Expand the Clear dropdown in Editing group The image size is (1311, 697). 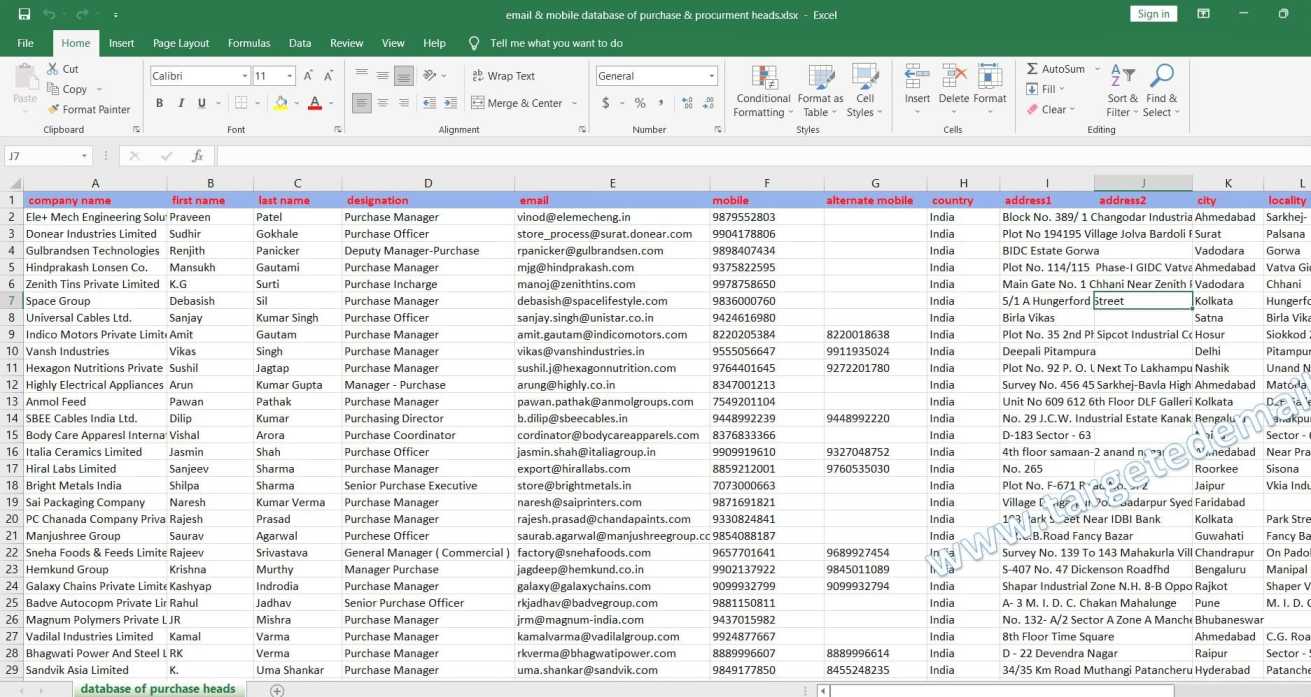click(x=1072, y=110)
